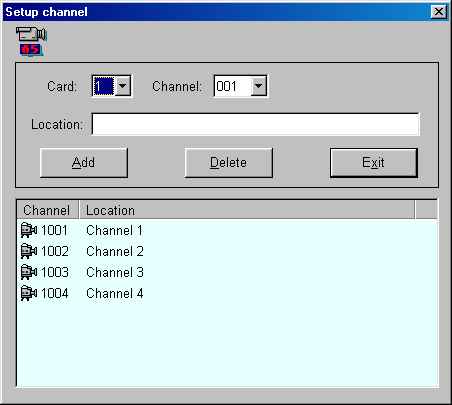Click the camera icon for channel 1003

tap(29, 272)
